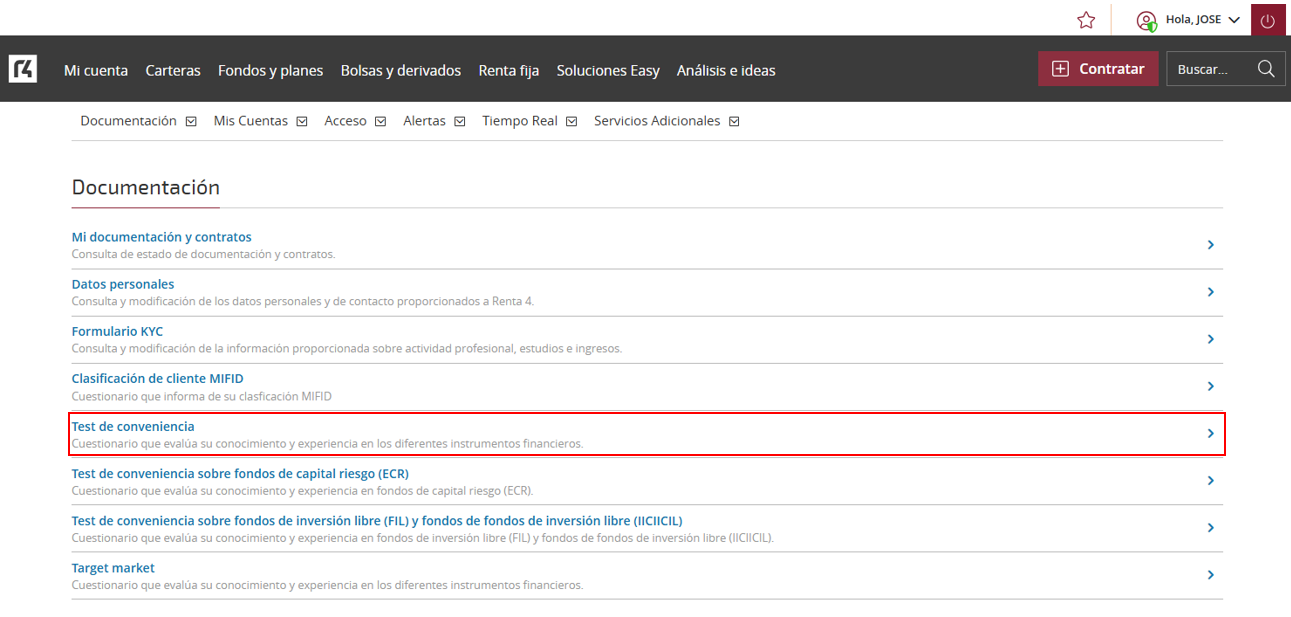Click description text under Formulario KYC
Screen dimensions: 1291x617
(346, 349)
